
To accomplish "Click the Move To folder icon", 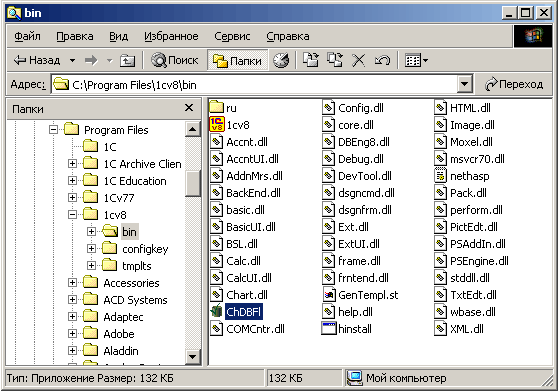I will (311, 60).
